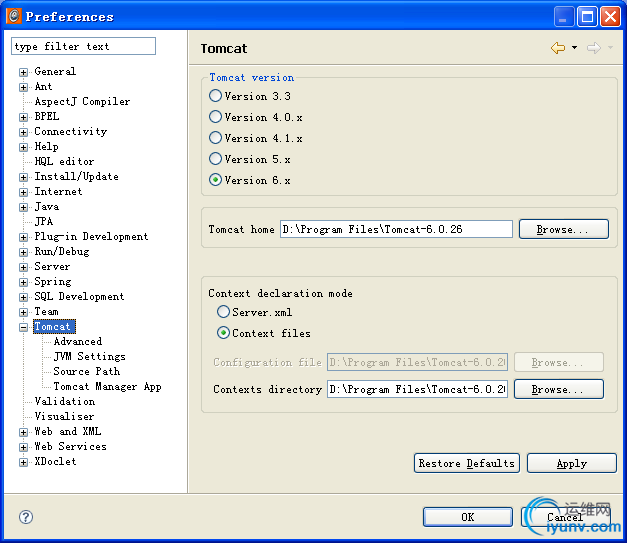Click the OK button
This screenshot has height=543, width=627.
click(x=468, y=517)
